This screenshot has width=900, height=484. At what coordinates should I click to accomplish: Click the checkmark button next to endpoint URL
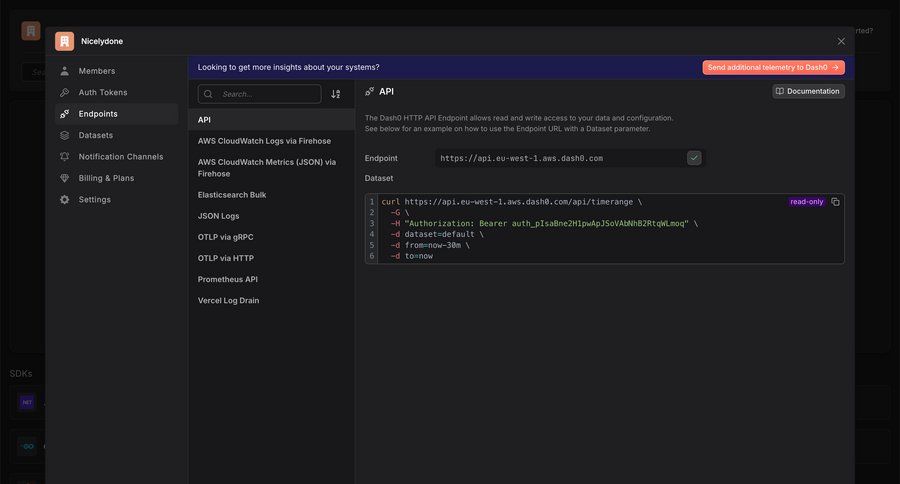point(694,158)
